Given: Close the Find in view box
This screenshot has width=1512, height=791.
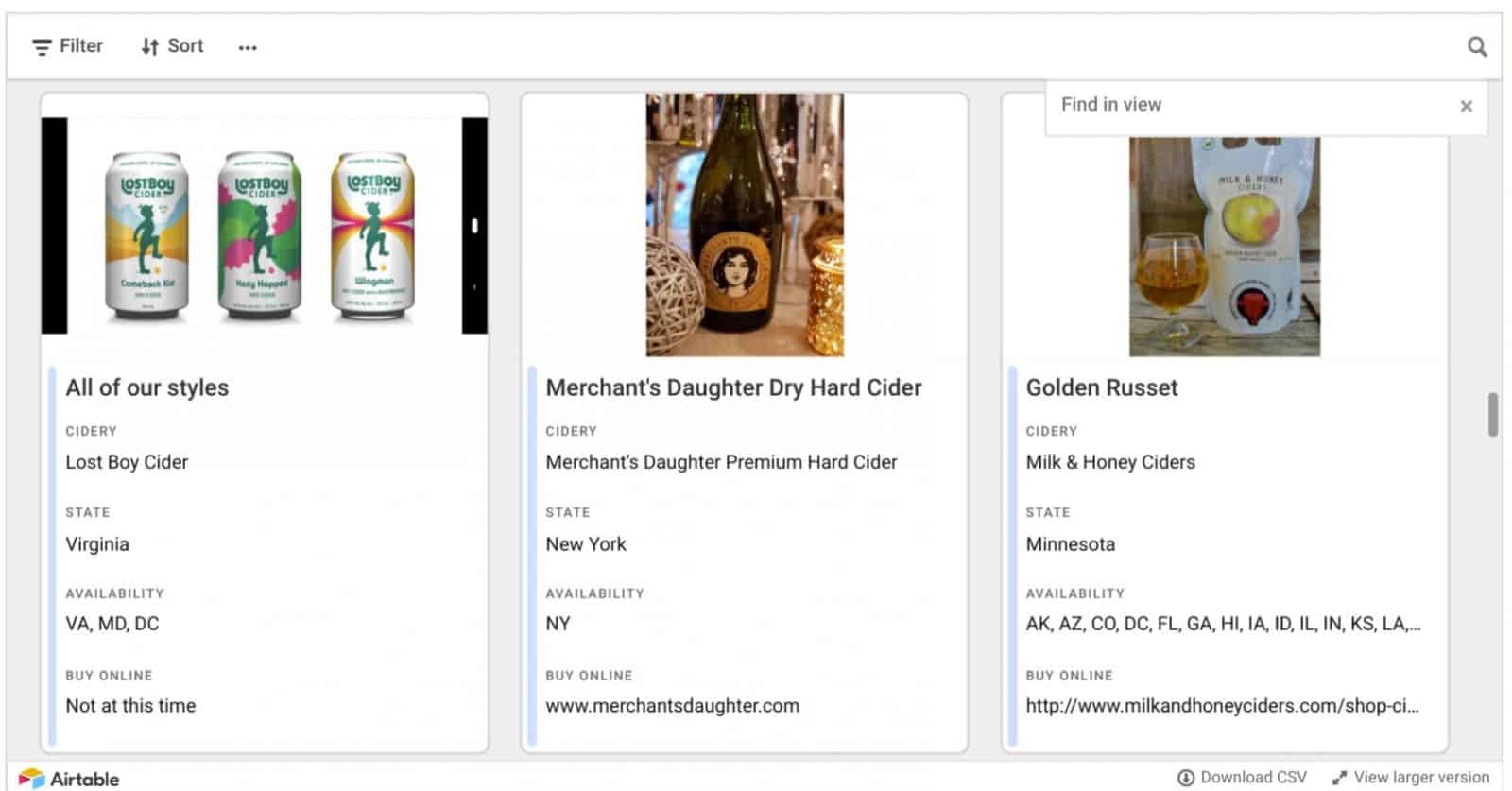Looking at the screenshot, I should (1466, 106).
